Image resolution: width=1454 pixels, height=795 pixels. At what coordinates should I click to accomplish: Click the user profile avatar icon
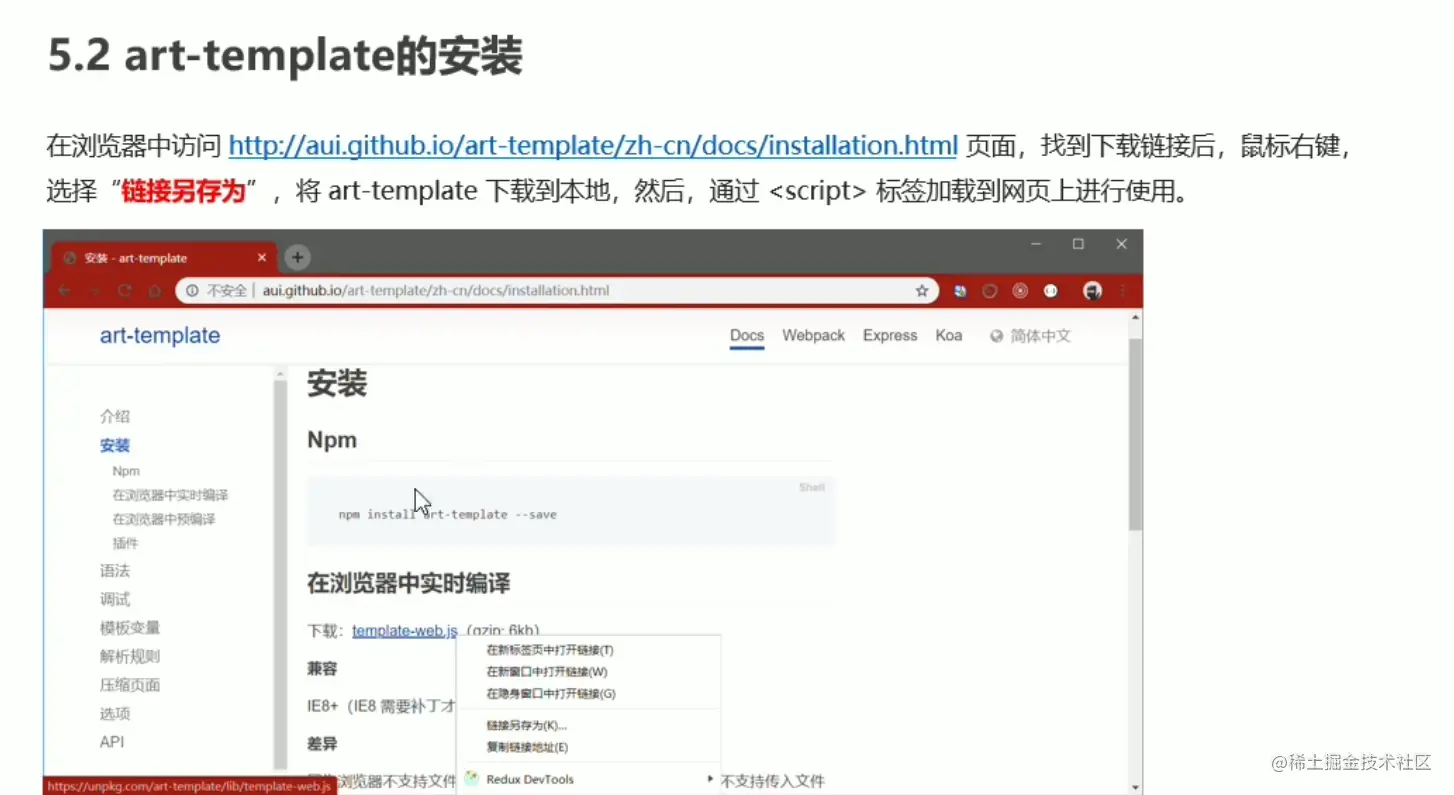pos(1093,291)
